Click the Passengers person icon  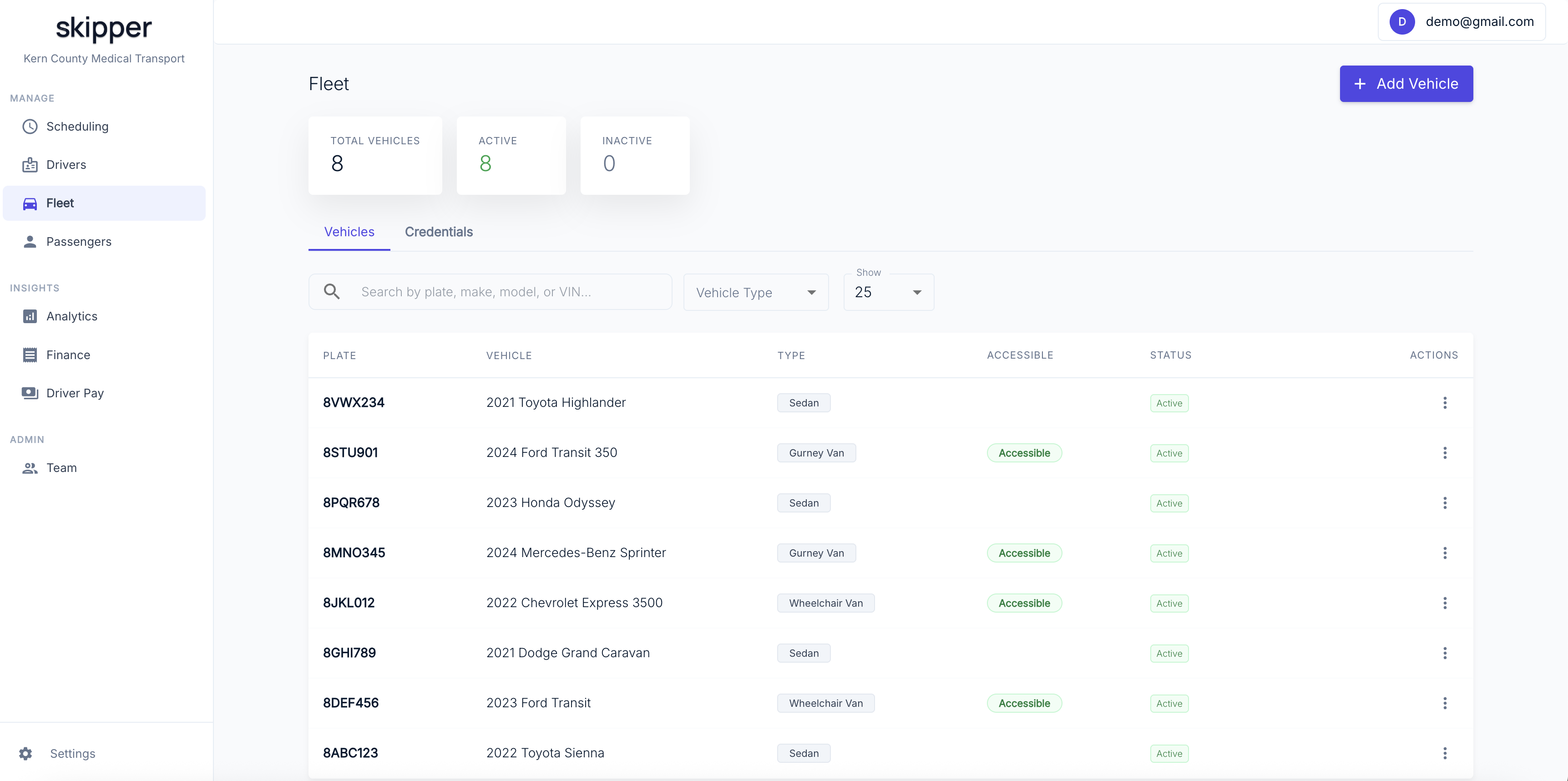(x=30, y=242)
